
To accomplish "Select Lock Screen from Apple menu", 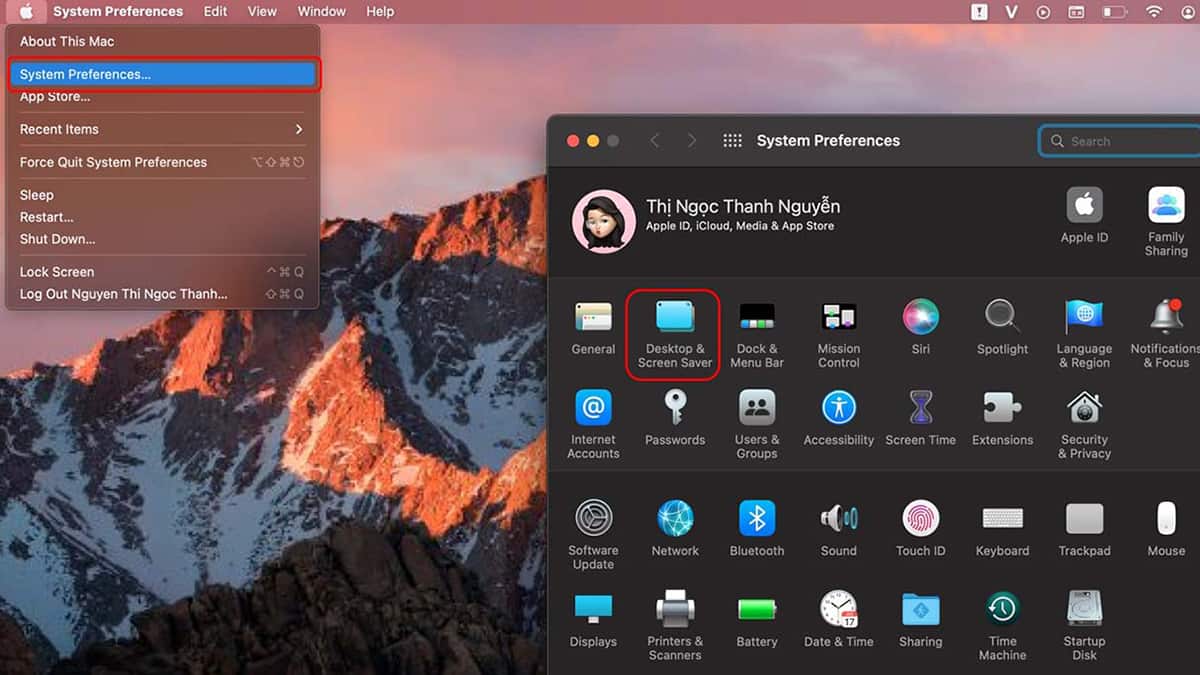I will point(57,272).
